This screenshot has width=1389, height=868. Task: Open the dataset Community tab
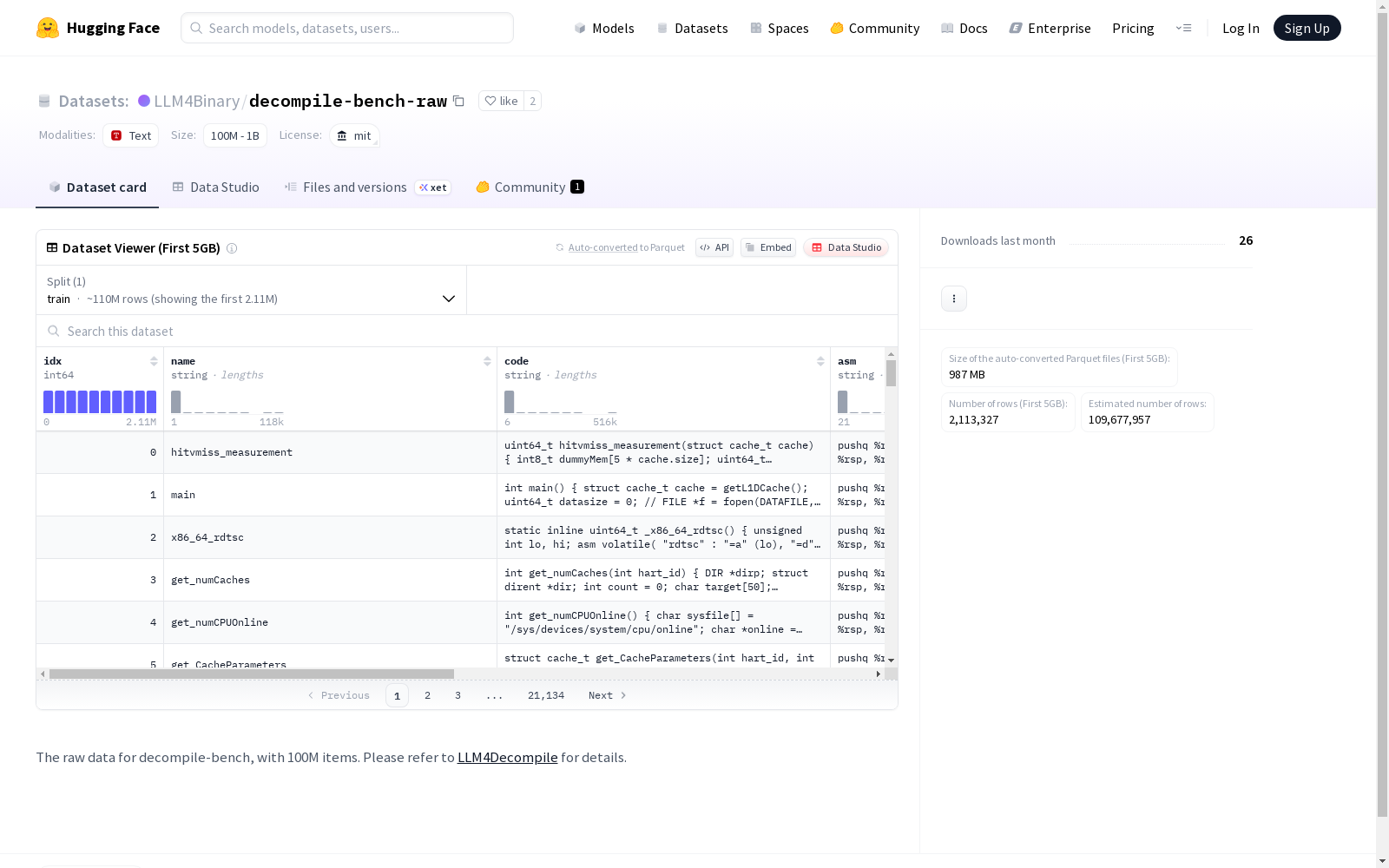[x=530, y=187]
